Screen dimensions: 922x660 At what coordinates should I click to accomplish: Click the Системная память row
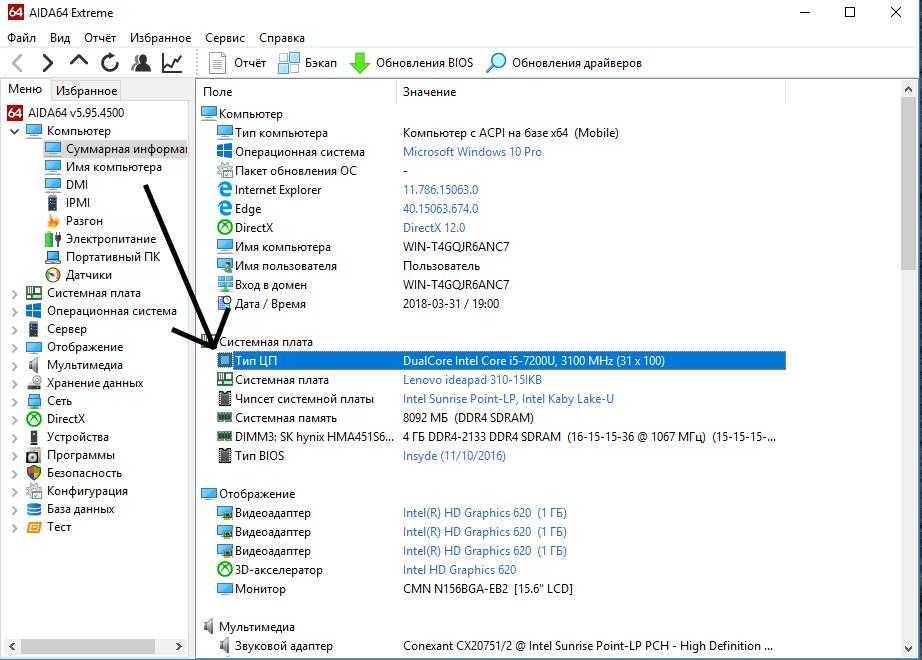pyautogui.click(x=501, y=418)
